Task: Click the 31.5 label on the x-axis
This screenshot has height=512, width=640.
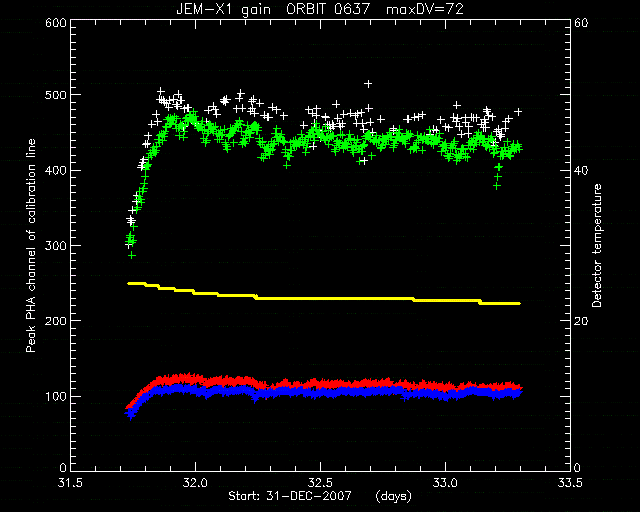Action: (x=70, y=483)
